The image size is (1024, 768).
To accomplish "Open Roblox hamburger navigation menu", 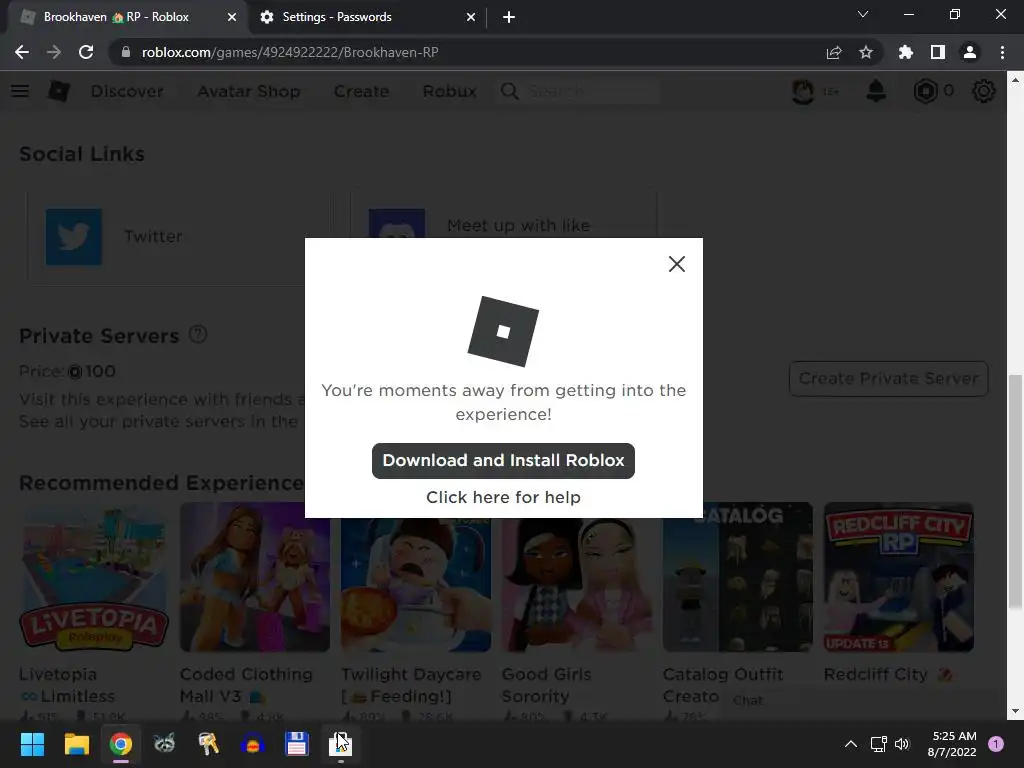I will [20, 91].
